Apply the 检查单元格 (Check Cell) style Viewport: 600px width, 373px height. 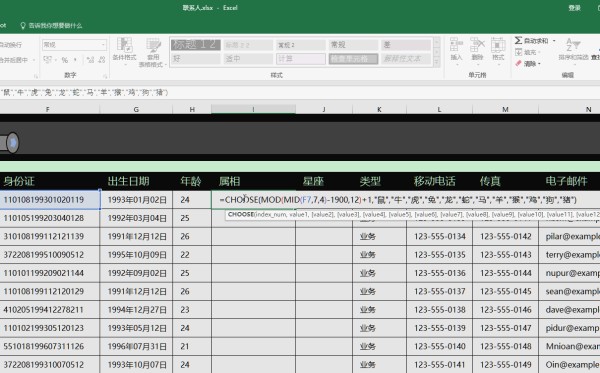353,59
